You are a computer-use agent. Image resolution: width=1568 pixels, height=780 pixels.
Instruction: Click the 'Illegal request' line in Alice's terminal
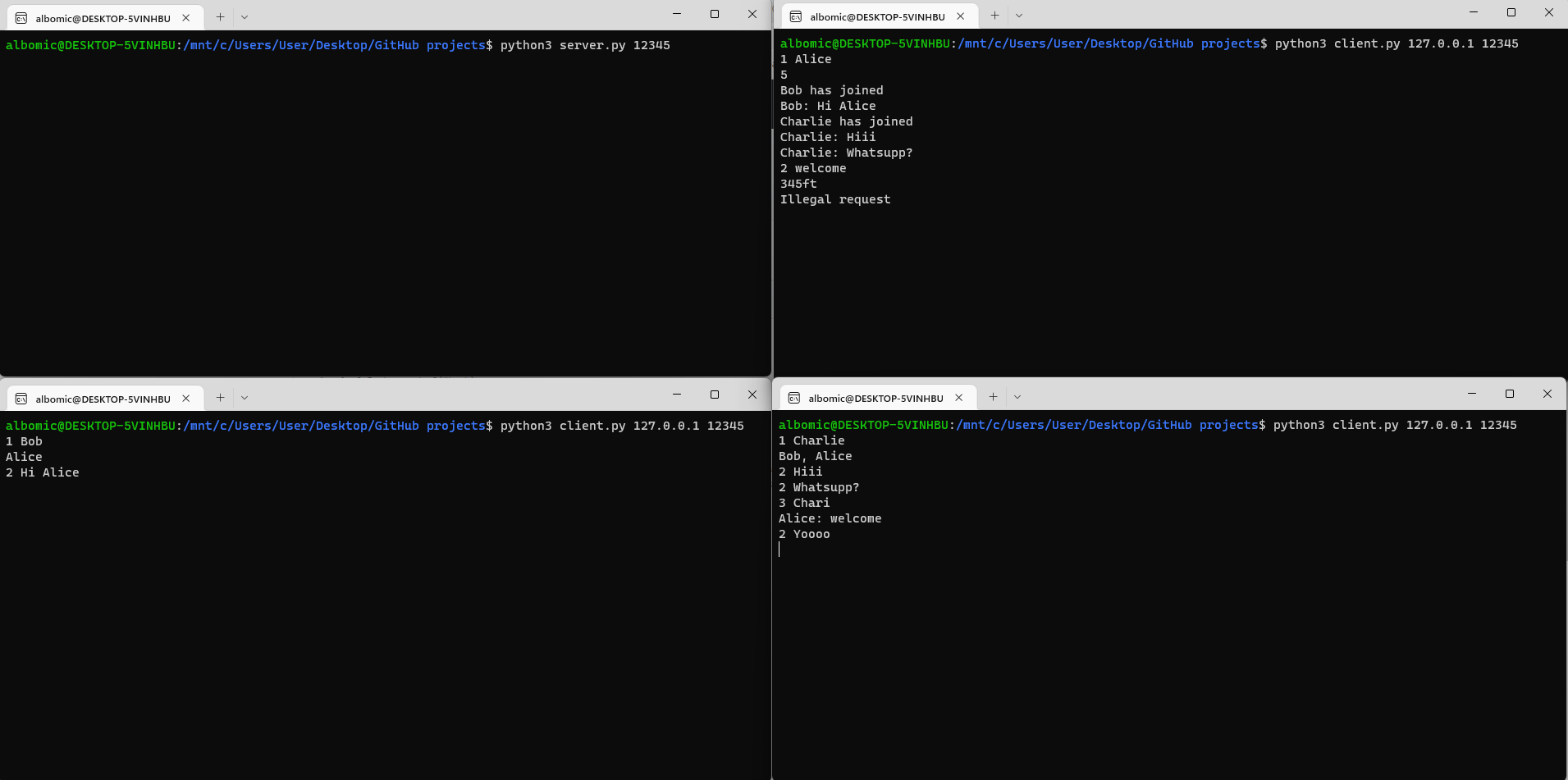[835, 198]
